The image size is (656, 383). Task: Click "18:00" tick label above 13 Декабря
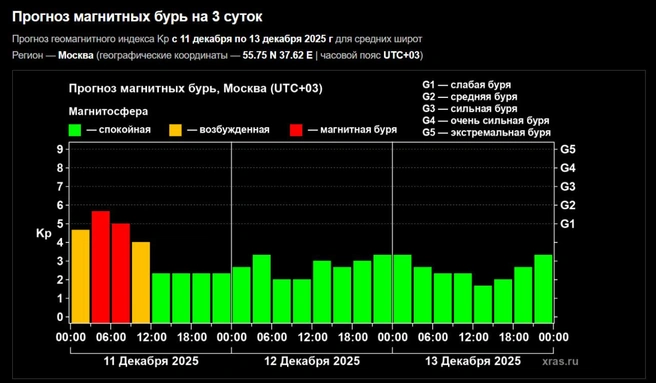[513, 337]
